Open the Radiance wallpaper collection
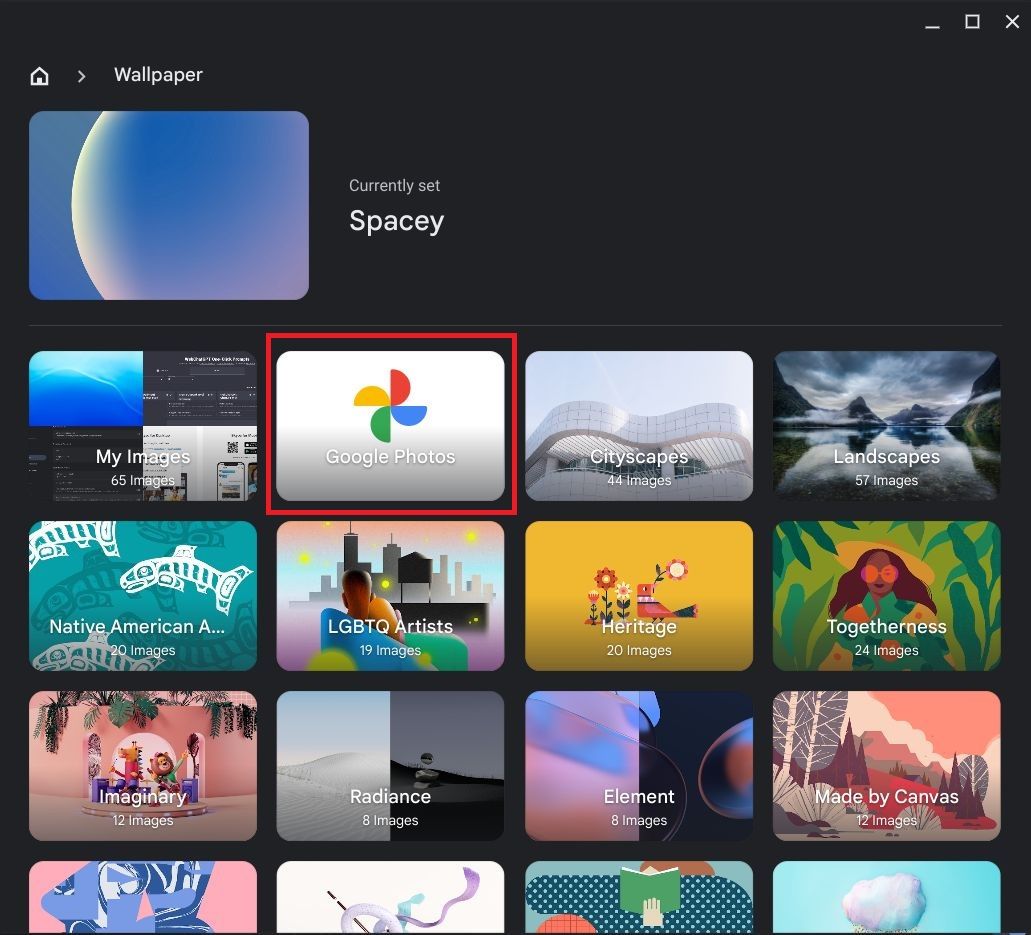The height and width of the screenshot is (935, 1031). [390, 766]
